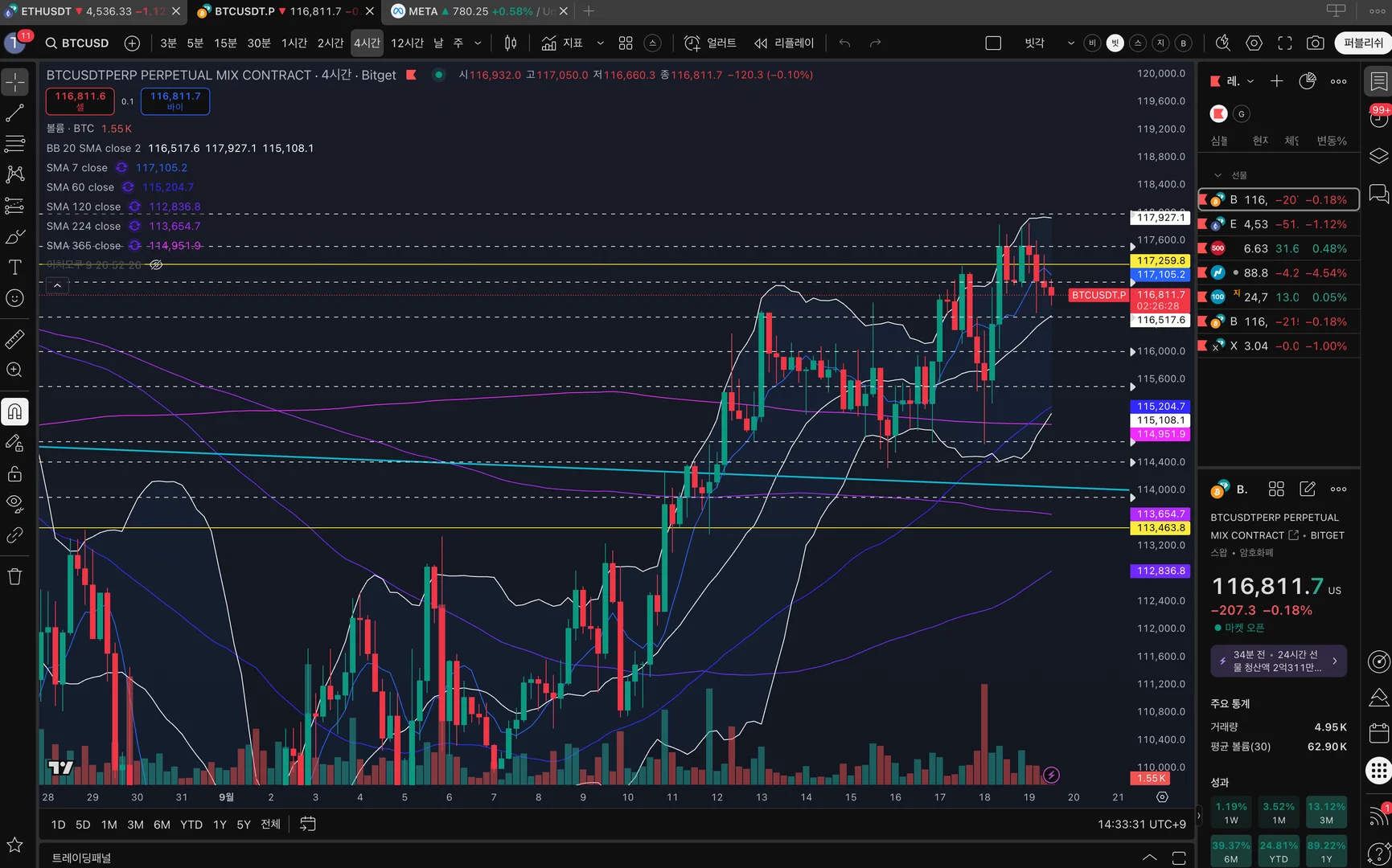Image resolution: width=1392 pixels, height=868 pixels.
Task: Show the hidden indicator eye toggle
Action: pyautogui.click(x=157, y=264)
